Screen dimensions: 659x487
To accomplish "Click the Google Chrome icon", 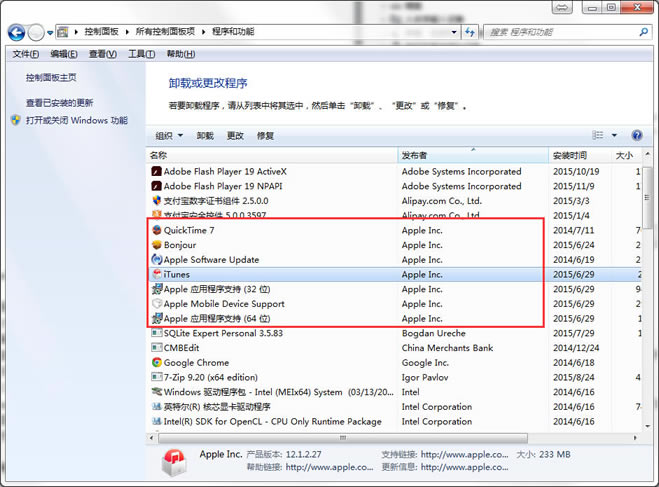I will [157, 363].
